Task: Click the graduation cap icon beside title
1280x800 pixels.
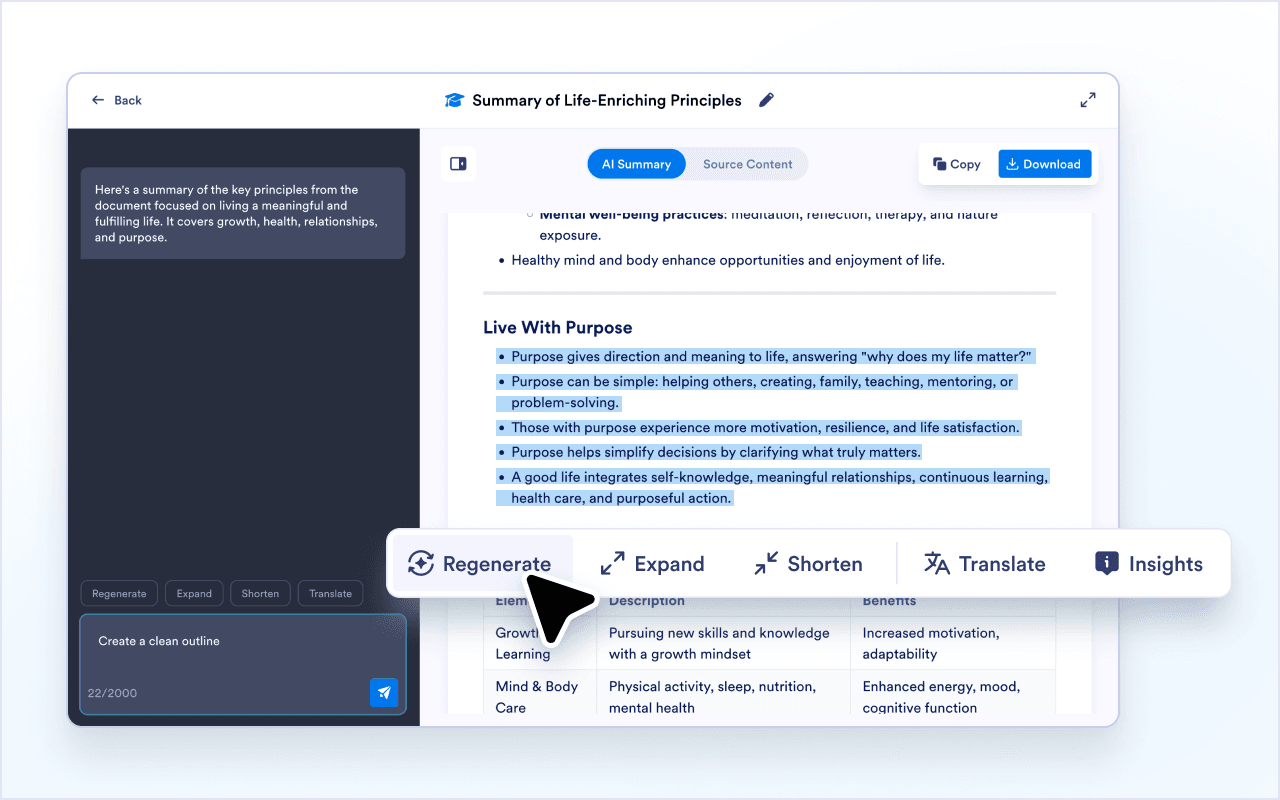Action: [455, 100]
